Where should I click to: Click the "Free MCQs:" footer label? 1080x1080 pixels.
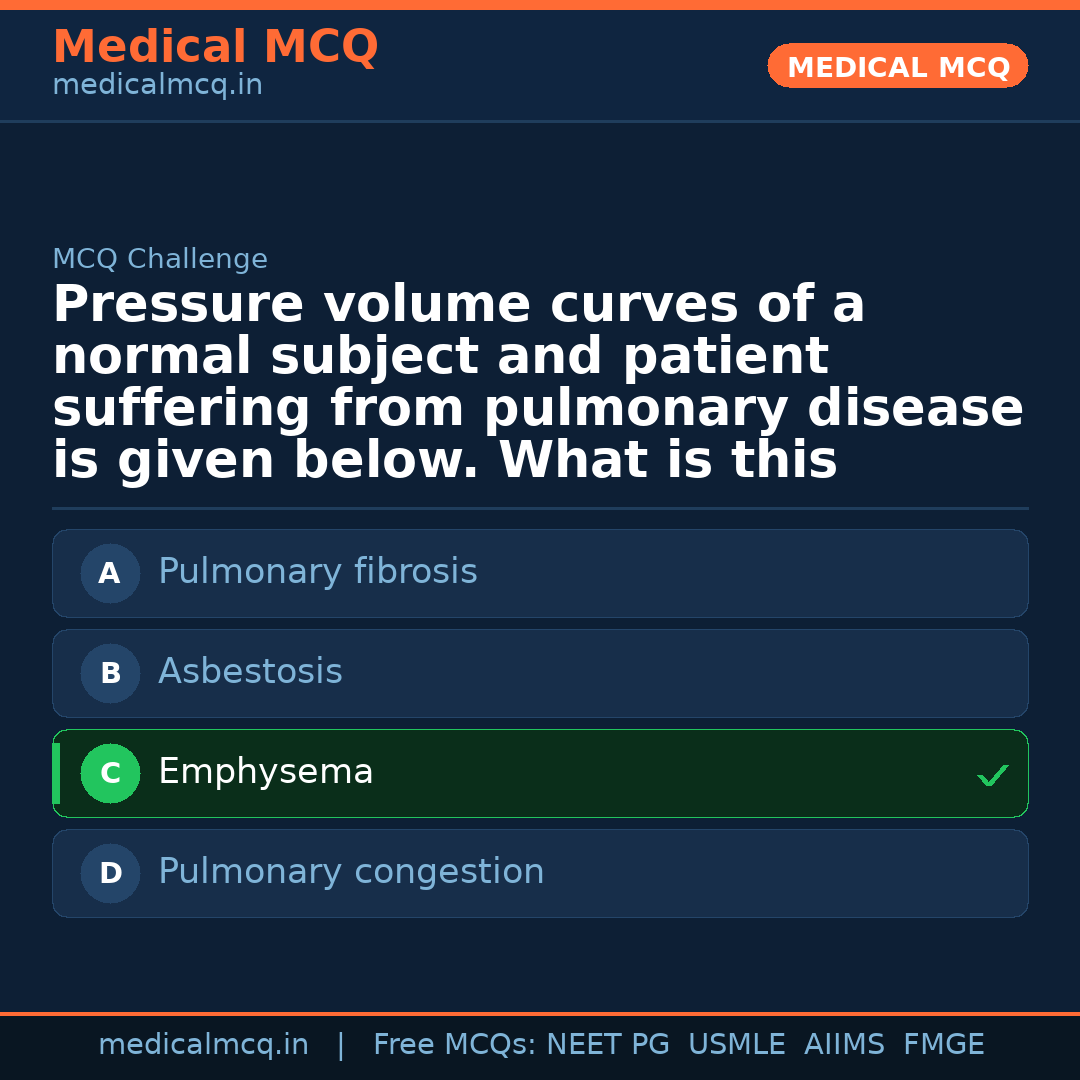click(x=455, y=1045)
